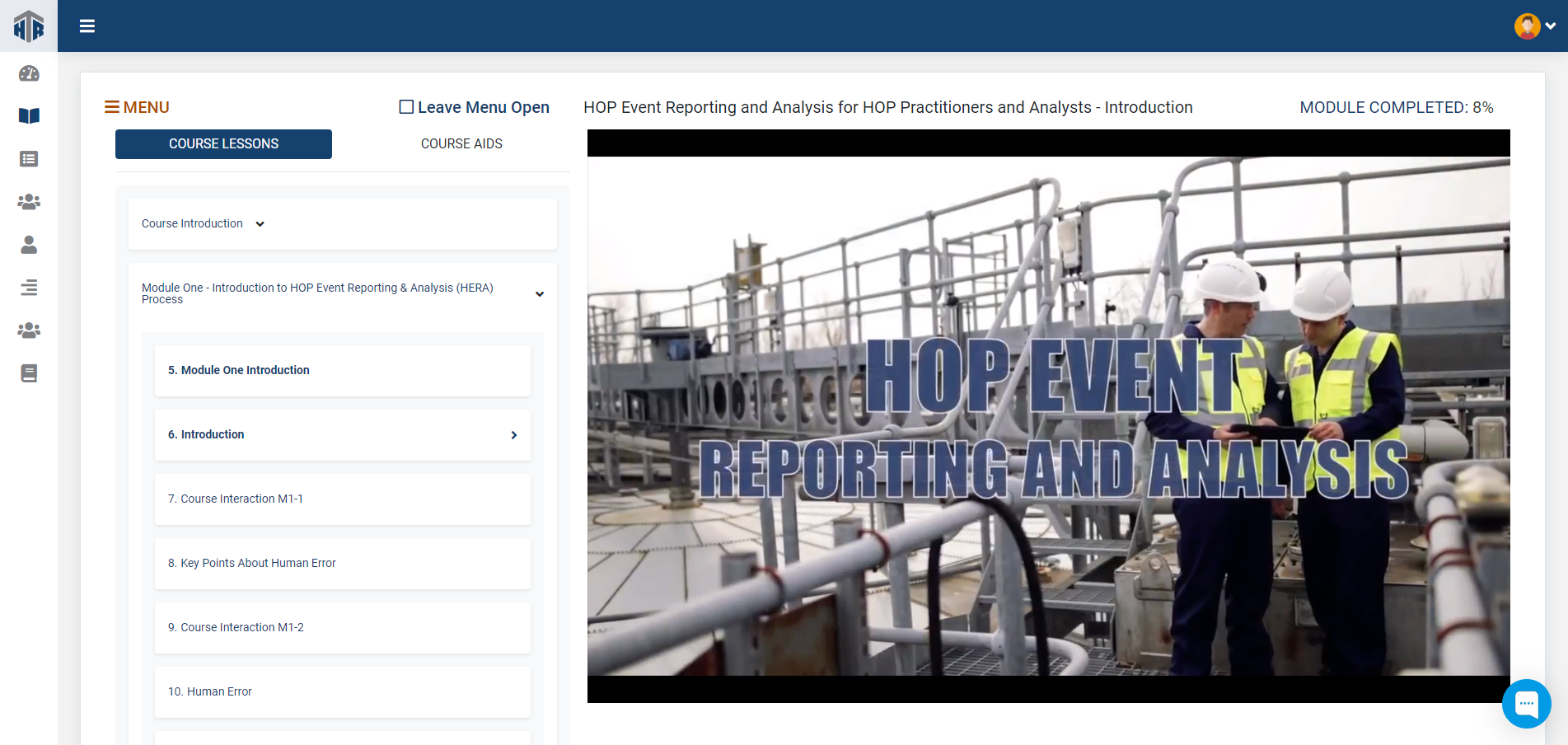
Task: Click the HOP Event Reporting video
Action: pos(1048,416)
